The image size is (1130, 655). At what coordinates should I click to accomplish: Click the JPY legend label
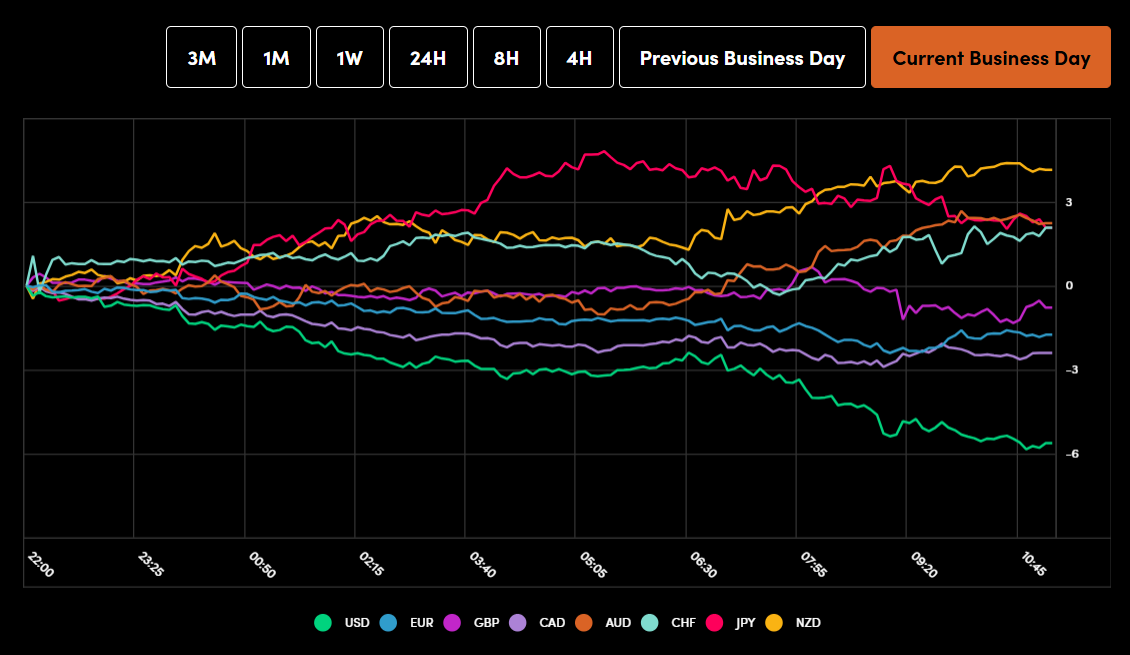click(745, 623)
